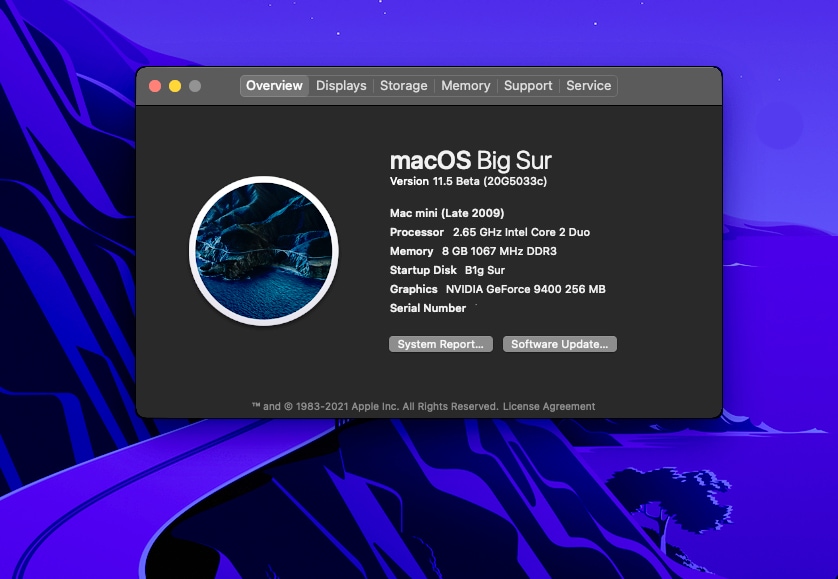Click graphics value NVIDIA GeForce 9400 256 MB

pos(525,289)
